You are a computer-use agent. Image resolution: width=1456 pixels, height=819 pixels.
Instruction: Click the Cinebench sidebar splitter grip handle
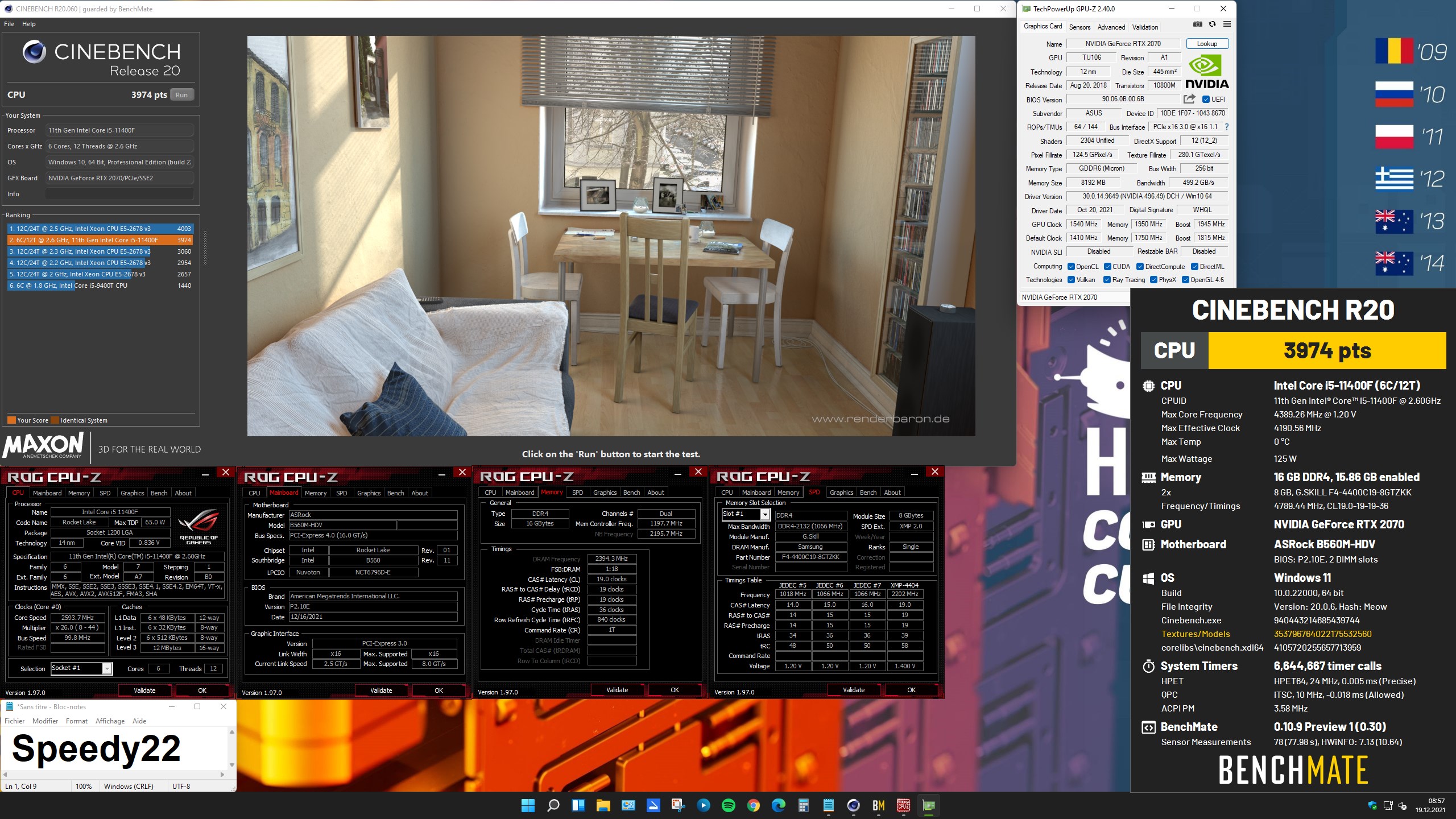click(205, 247)
